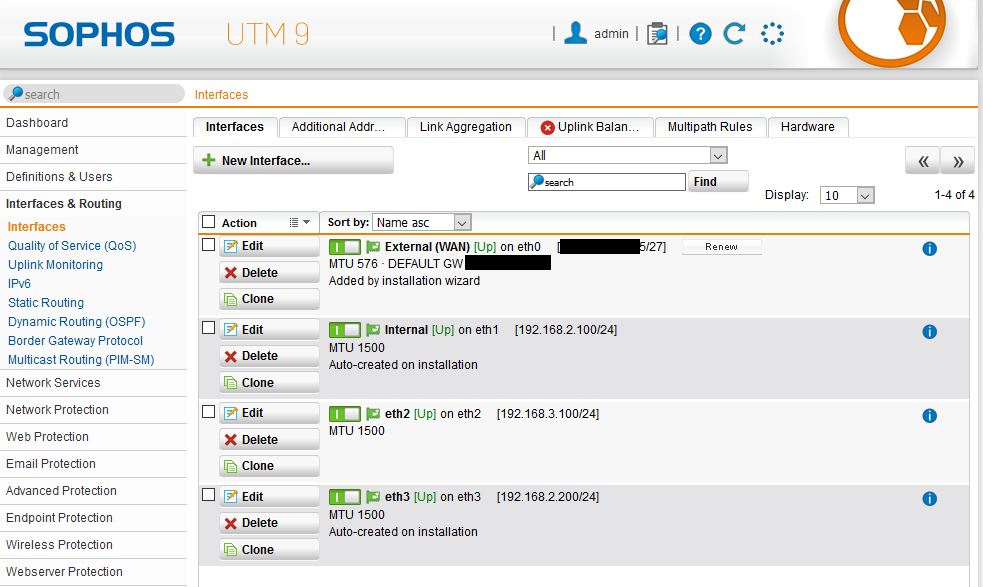This screenshot has height=587, width=983.
Task: Go to previous page with double-arrow
Action: (922, 161)
